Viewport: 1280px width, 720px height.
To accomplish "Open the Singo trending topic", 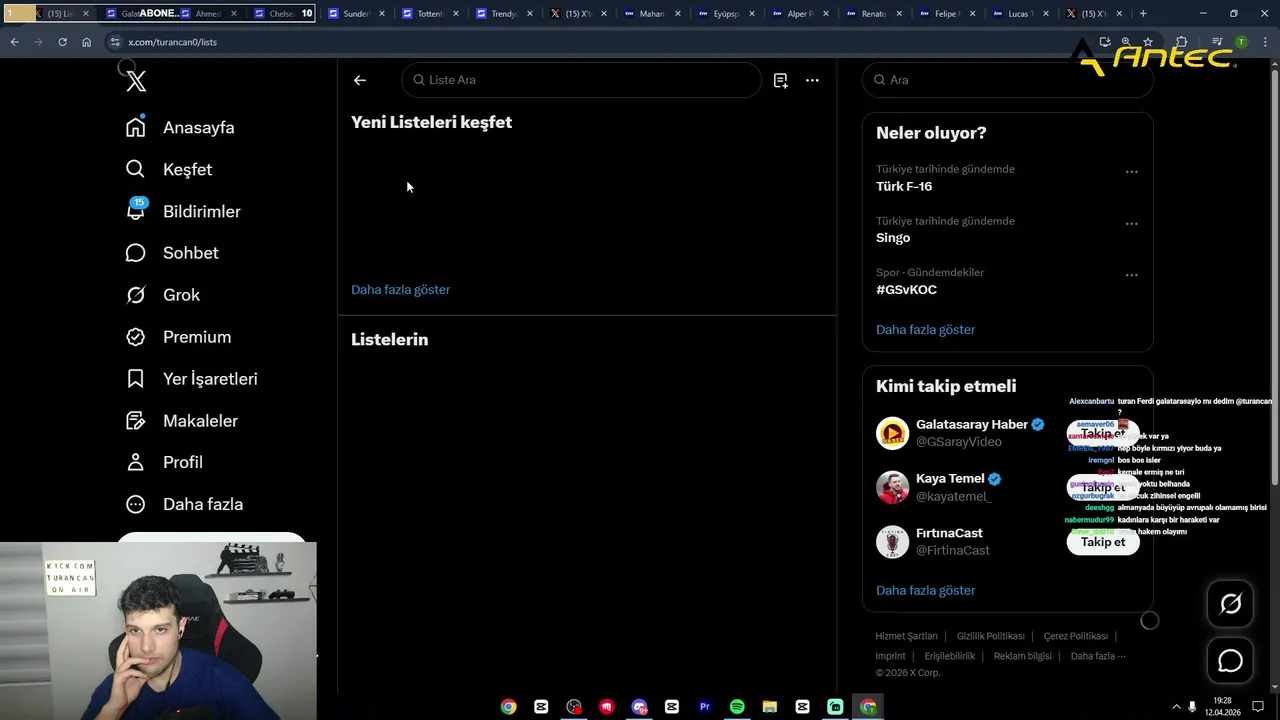I will pos(893,238).
